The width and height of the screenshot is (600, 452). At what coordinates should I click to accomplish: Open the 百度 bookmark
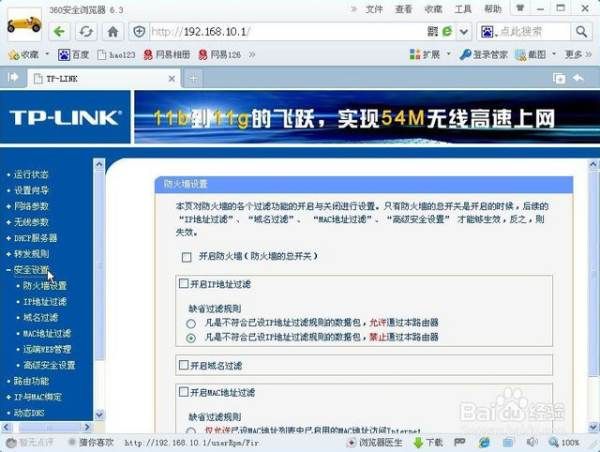coord(73,55)
